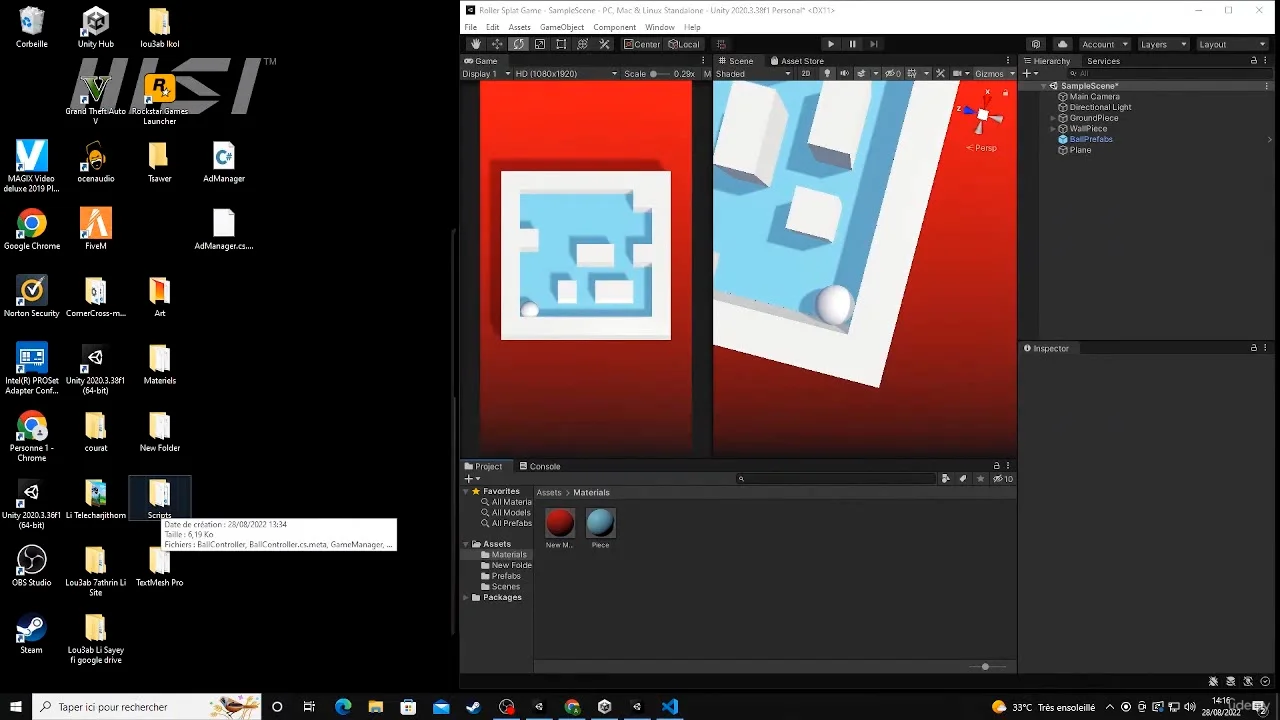Click the Project panel search field
Image resolution: width=1280 pixels, height=720 pixels.
pos(838,479)
